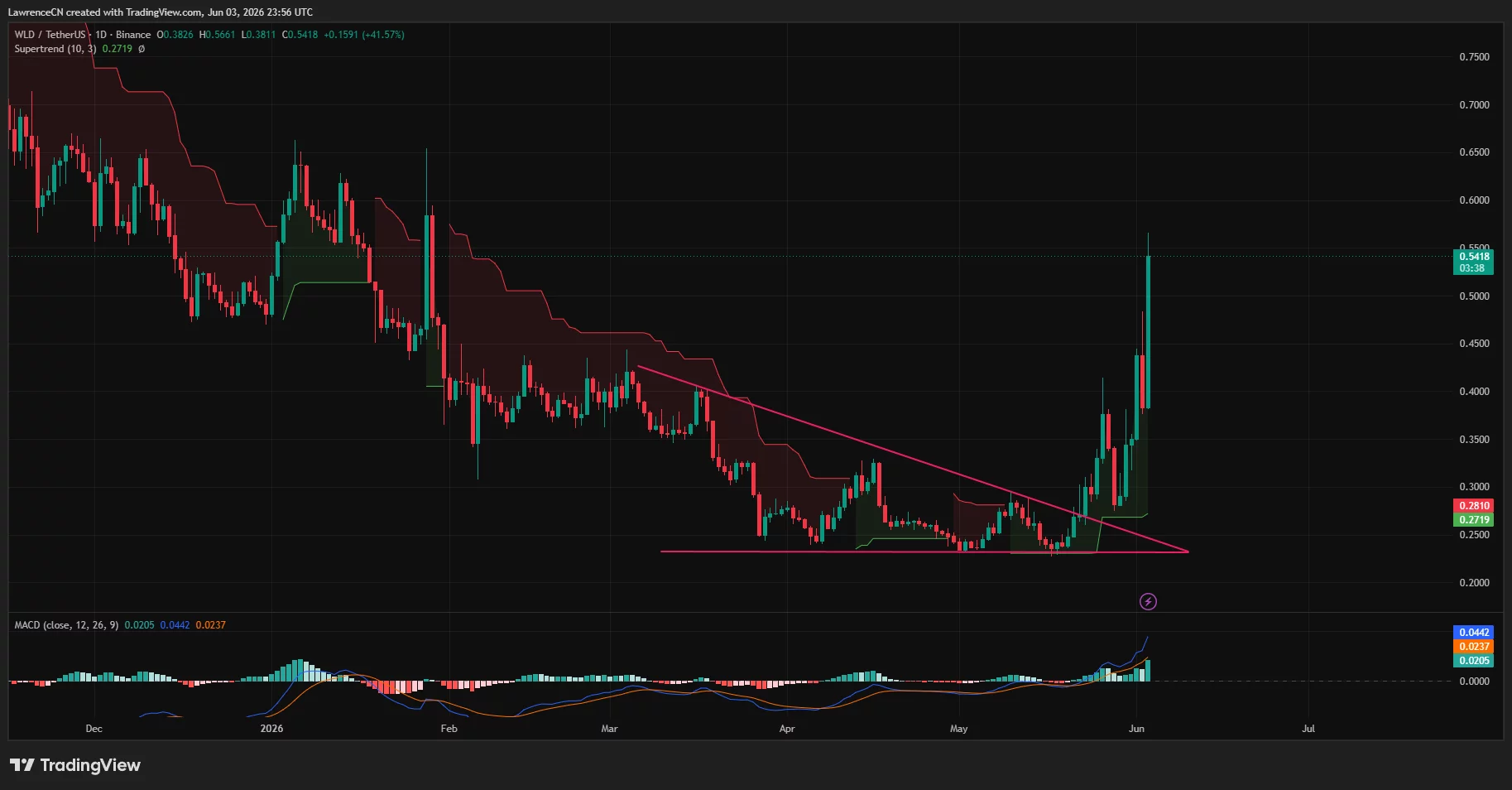The height and width of the screenshot is (790, 1512).
Task: Click the green 0.2719 Supertrend axis tag
Action: [x=1473, y=519]
